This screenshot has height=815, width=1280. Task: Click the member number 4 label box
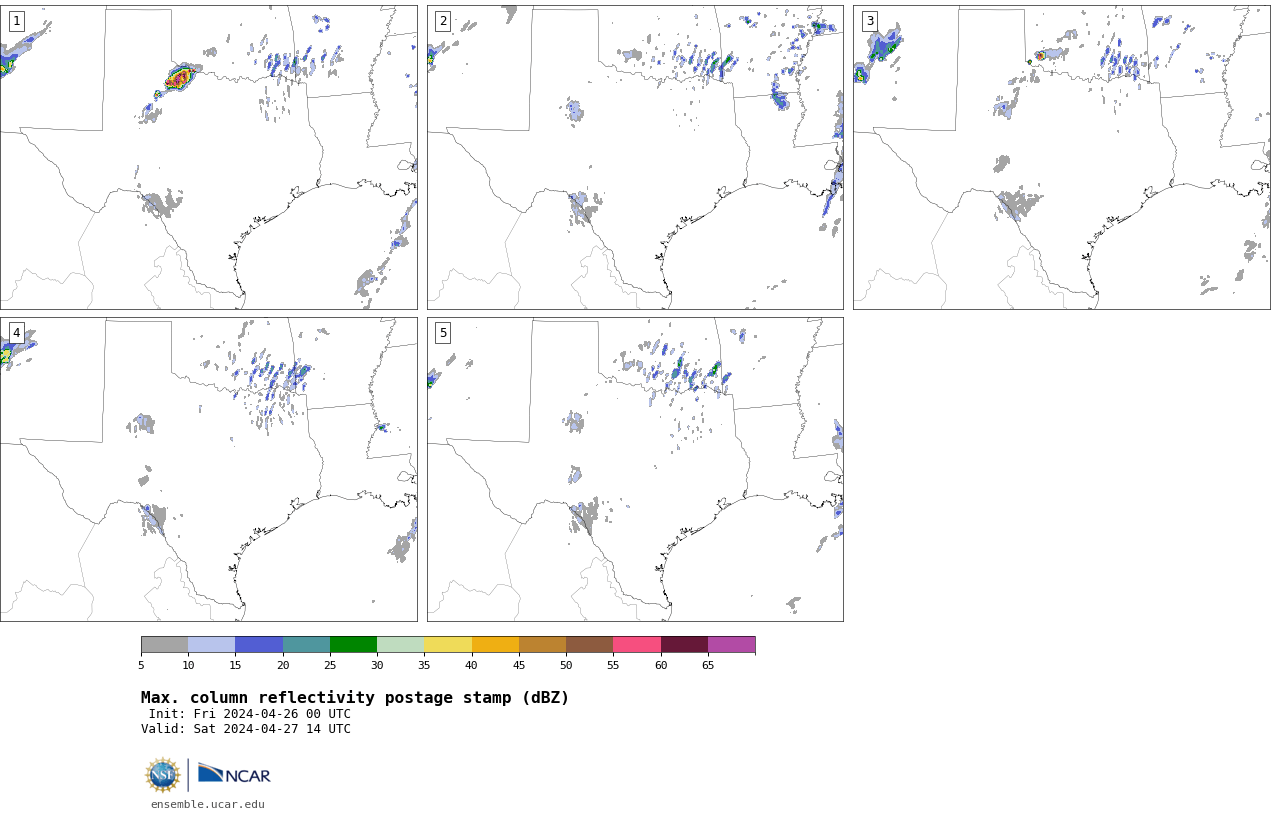(x=16, y=333)
